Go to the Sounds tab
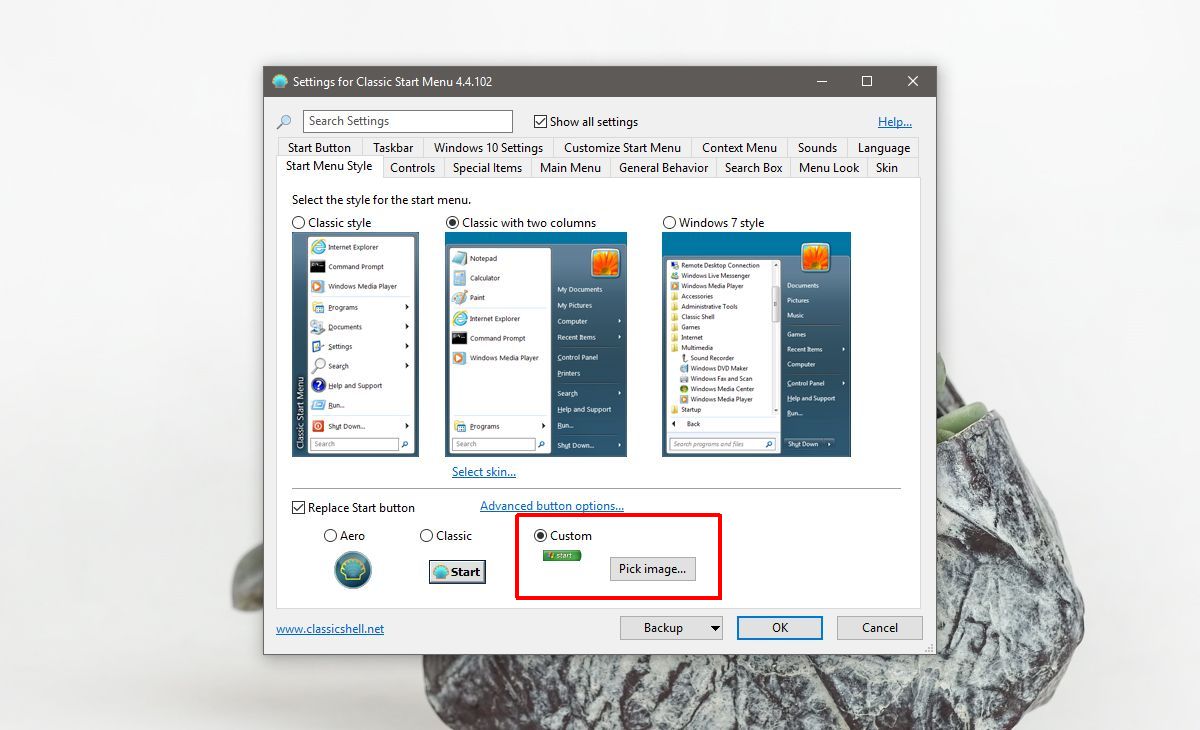This screenshot has height=730, width=1200. pos(817,147)
